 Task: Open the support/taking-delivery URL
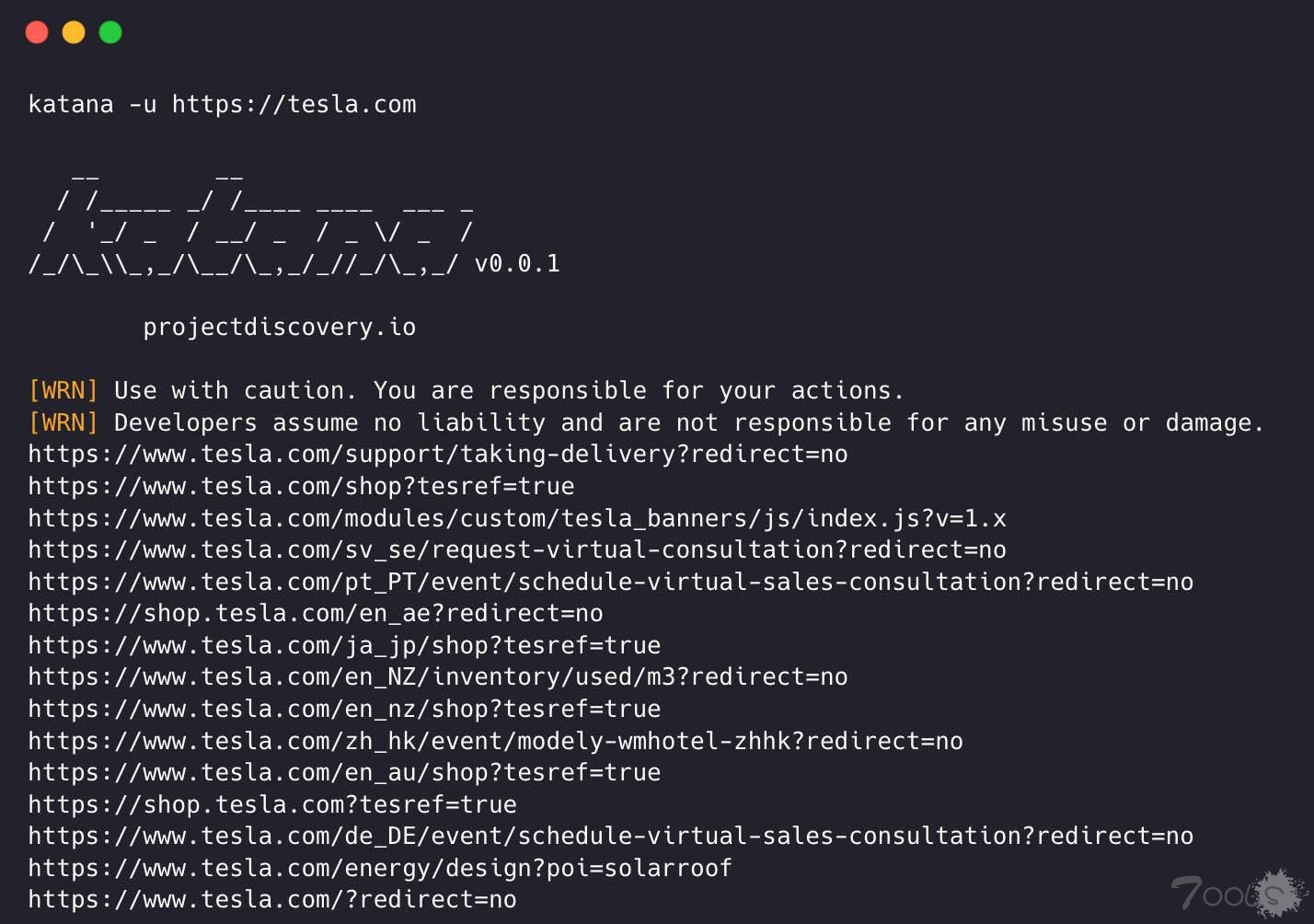438,455
